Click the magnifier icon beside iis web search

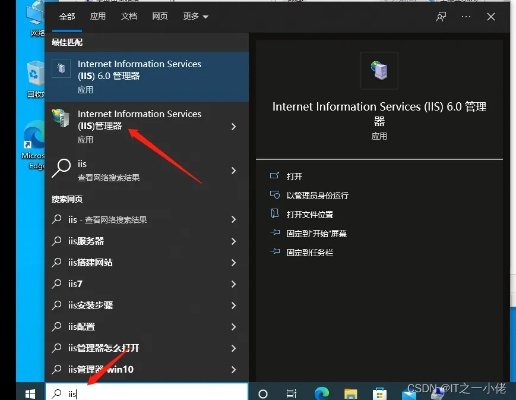coord(61,168)
